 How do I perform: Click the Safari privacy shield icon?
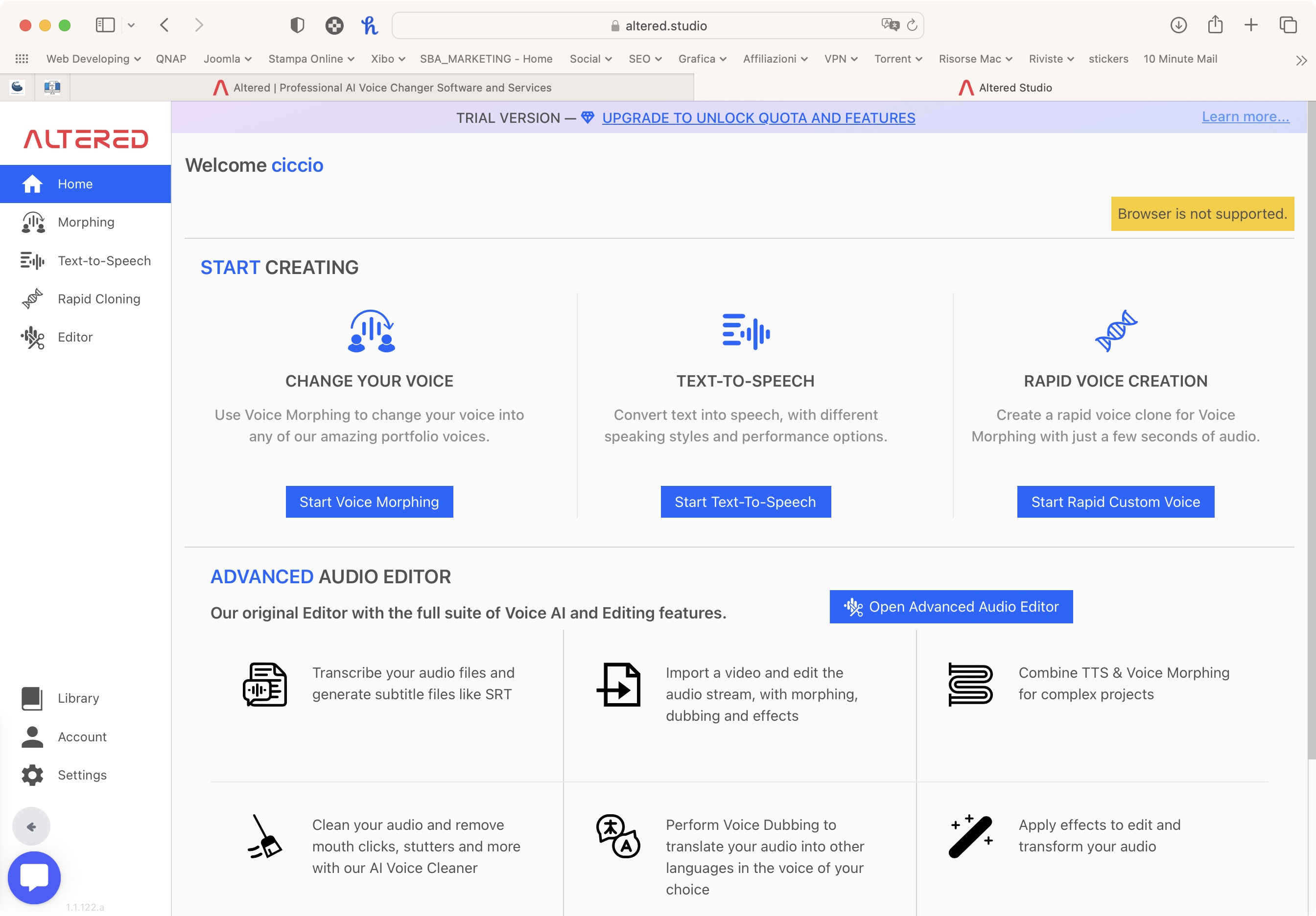[297, 25]
